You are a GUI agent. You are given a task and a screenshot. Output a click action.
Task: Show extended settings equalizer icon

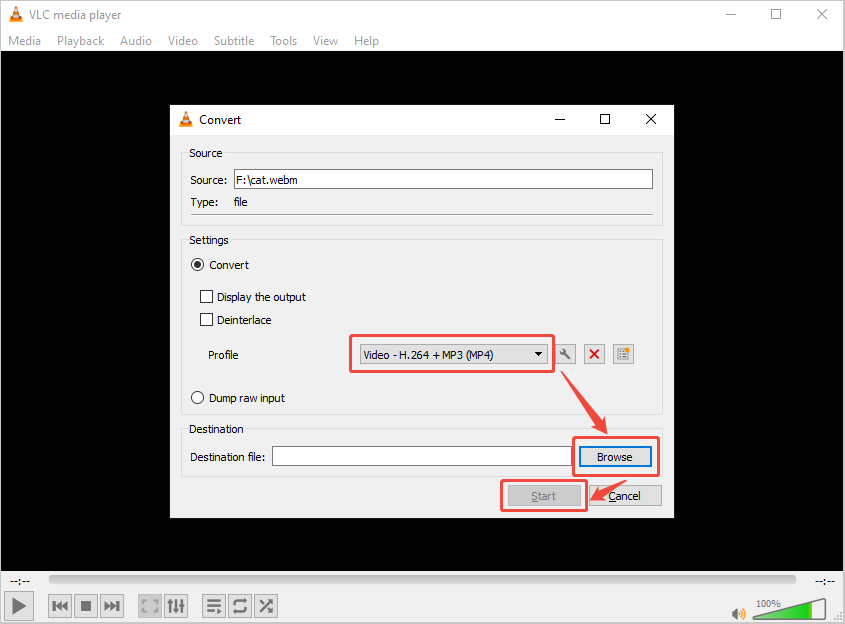[176, 606]
